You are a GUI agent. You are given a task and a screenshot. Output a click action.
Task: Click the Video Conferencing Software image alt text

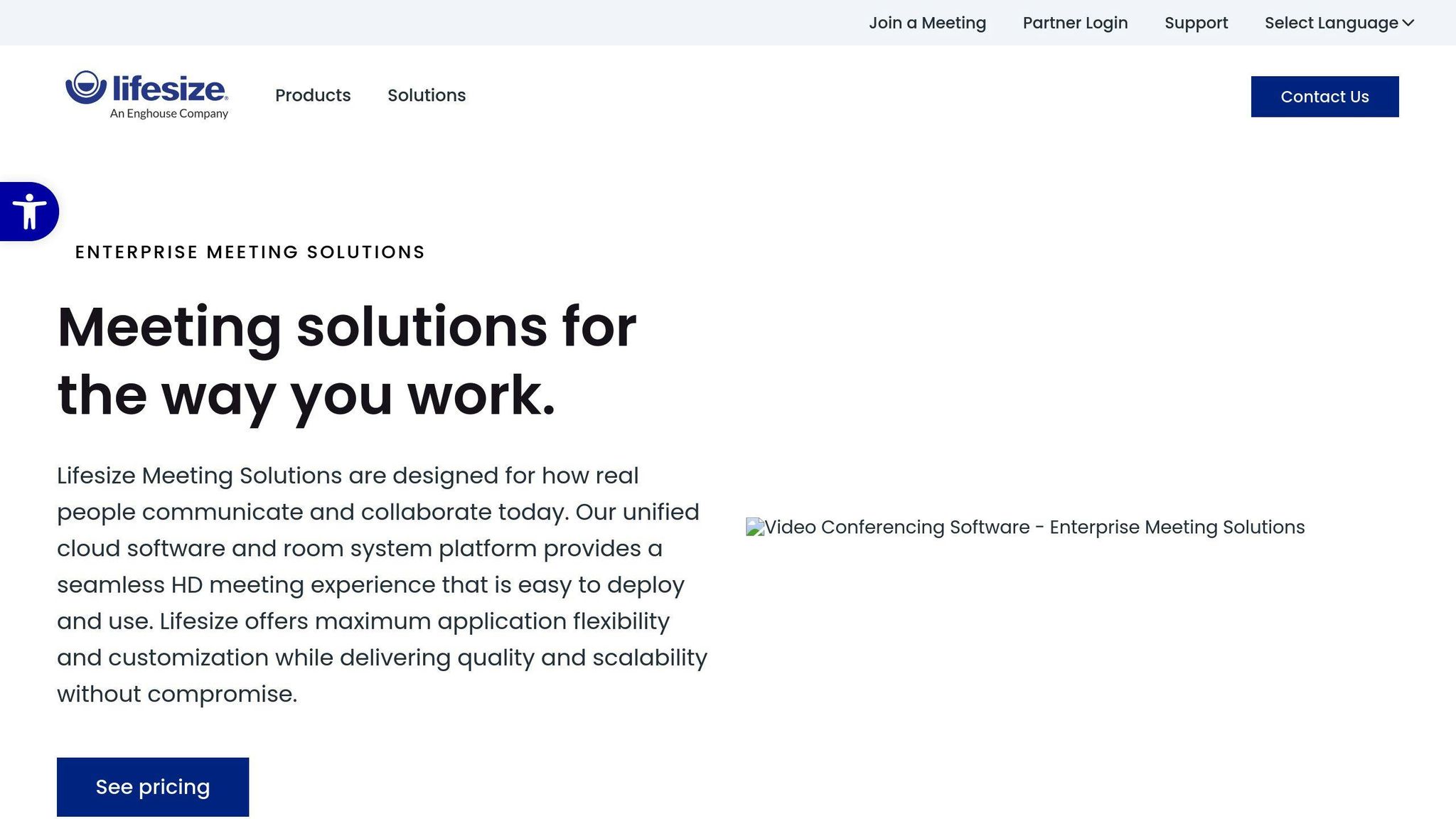click(x=1034, y=527)
